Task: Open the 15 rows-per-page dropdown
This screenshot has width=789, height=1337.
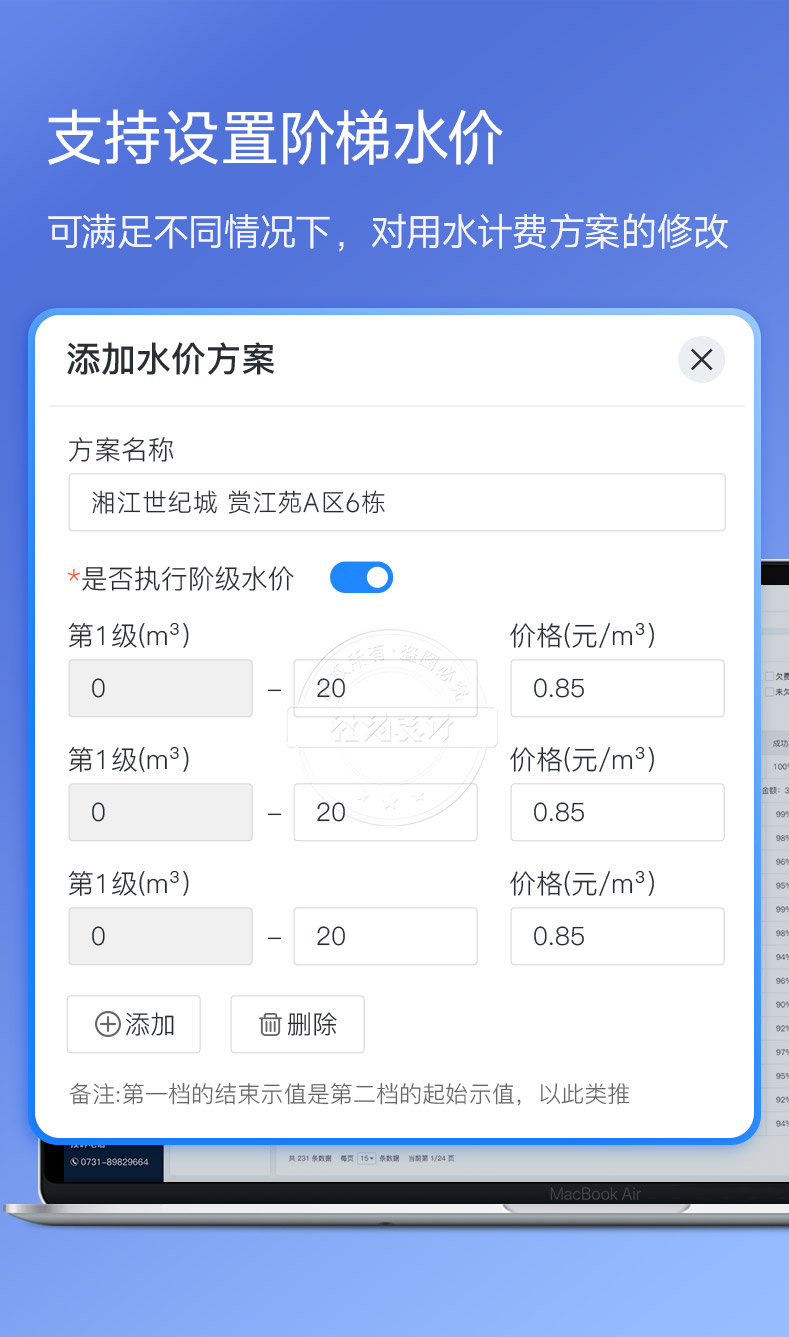Action: pyautogui.click(x=366, y=1158)
